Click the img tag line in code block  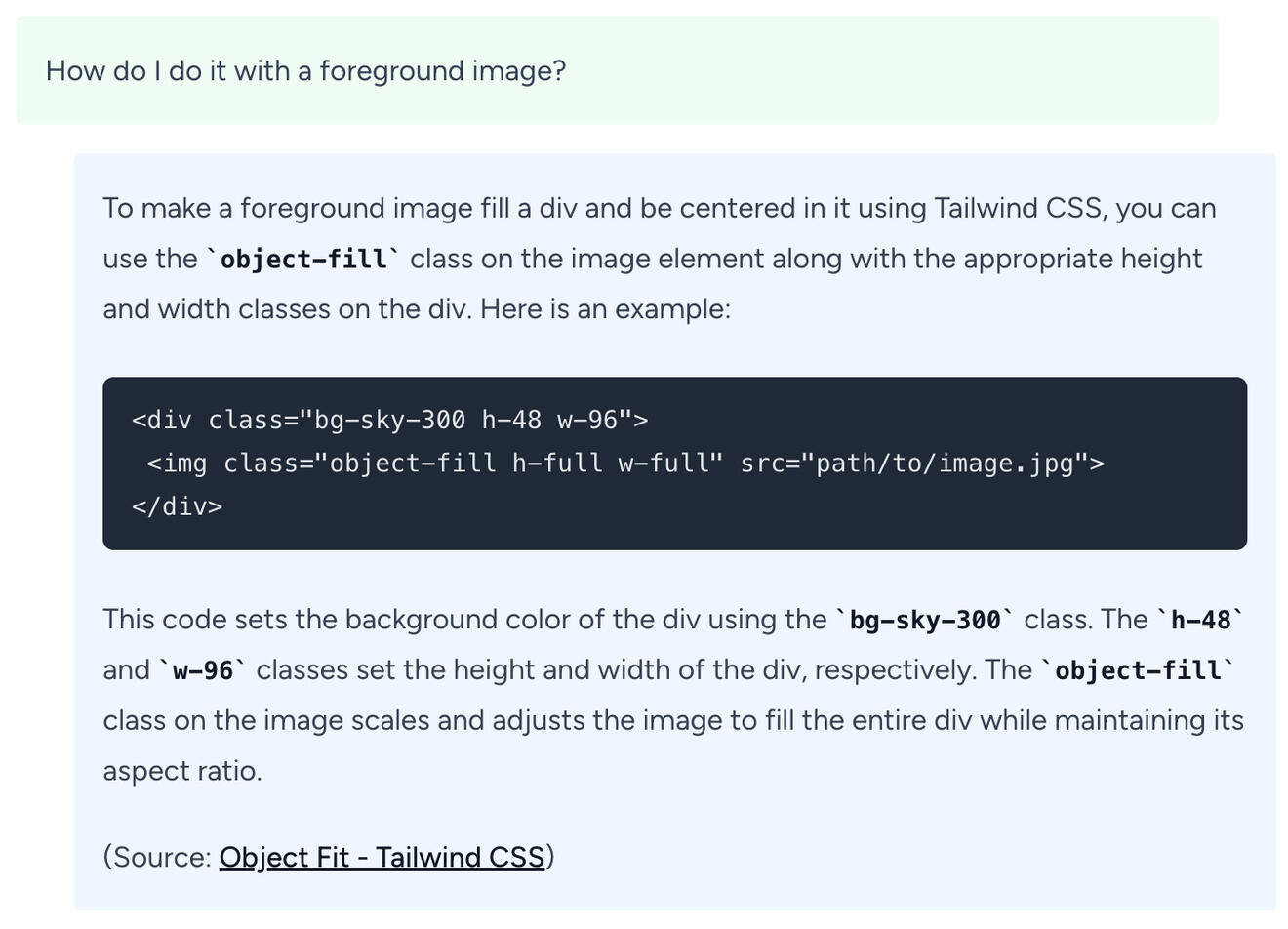tap(624, 463)
